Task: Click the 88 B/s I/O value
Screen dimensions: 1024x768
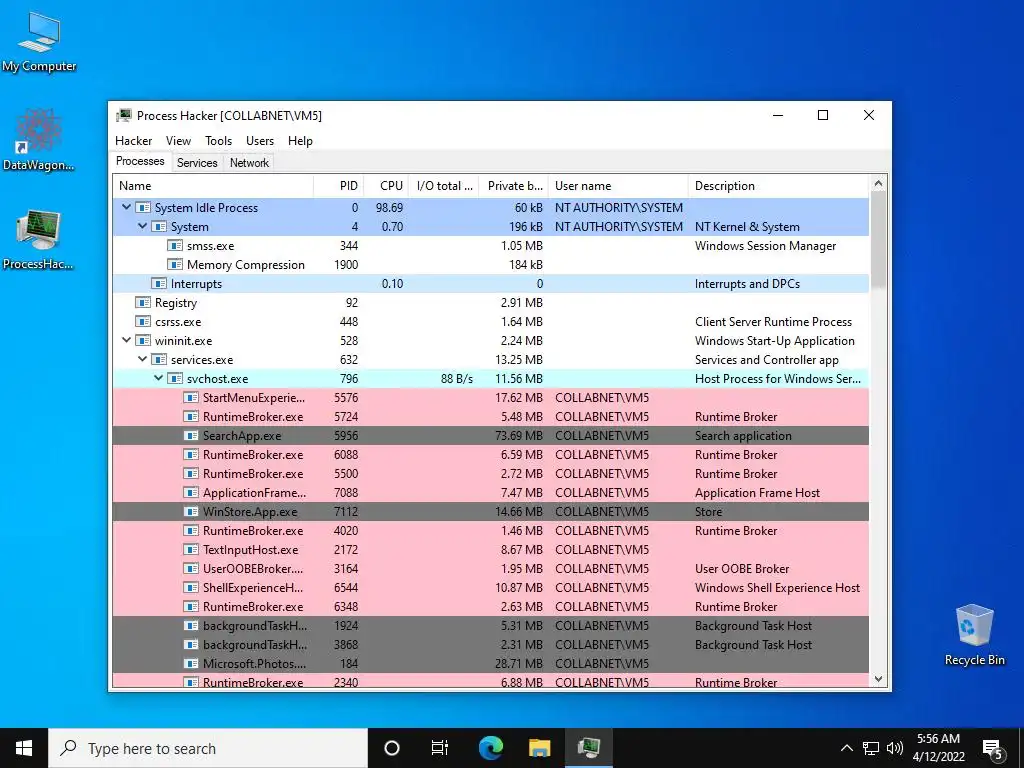Action: point(456,379)
